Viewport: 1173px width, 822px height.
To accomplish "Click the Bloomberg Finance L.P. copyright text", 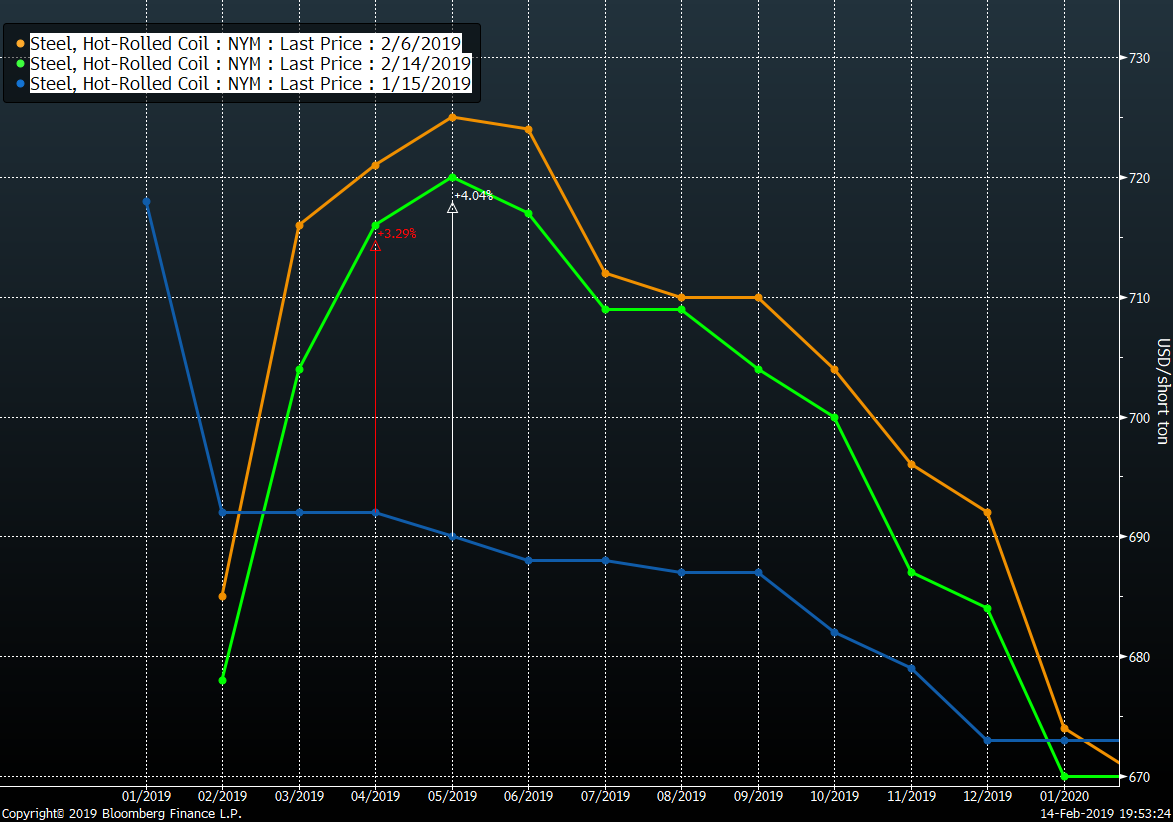I will 121,814.
